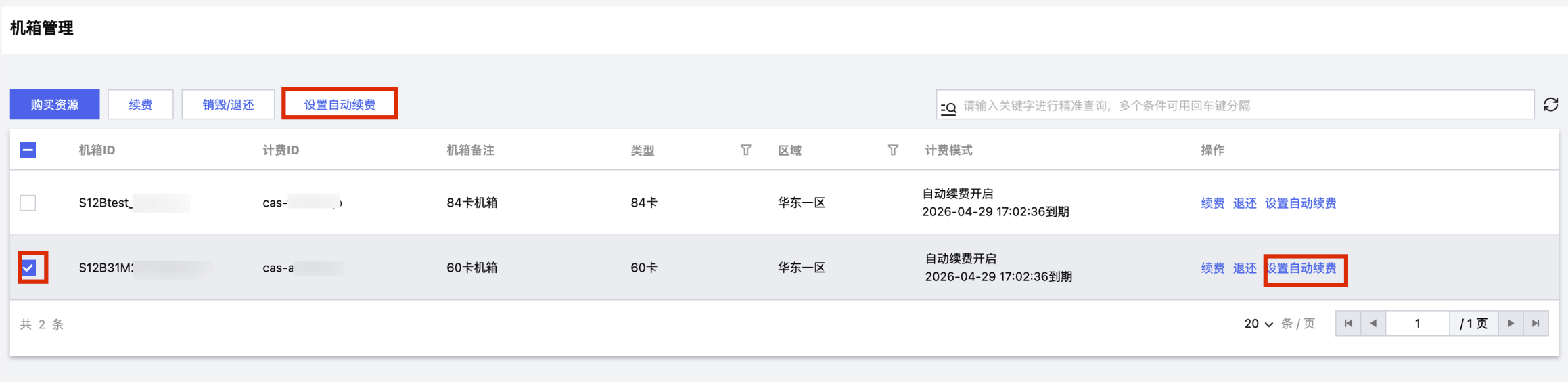This screenshot has height=382, width=1568.
Task: Click the refresh icon beside search box
Action: pos(1550,104)
